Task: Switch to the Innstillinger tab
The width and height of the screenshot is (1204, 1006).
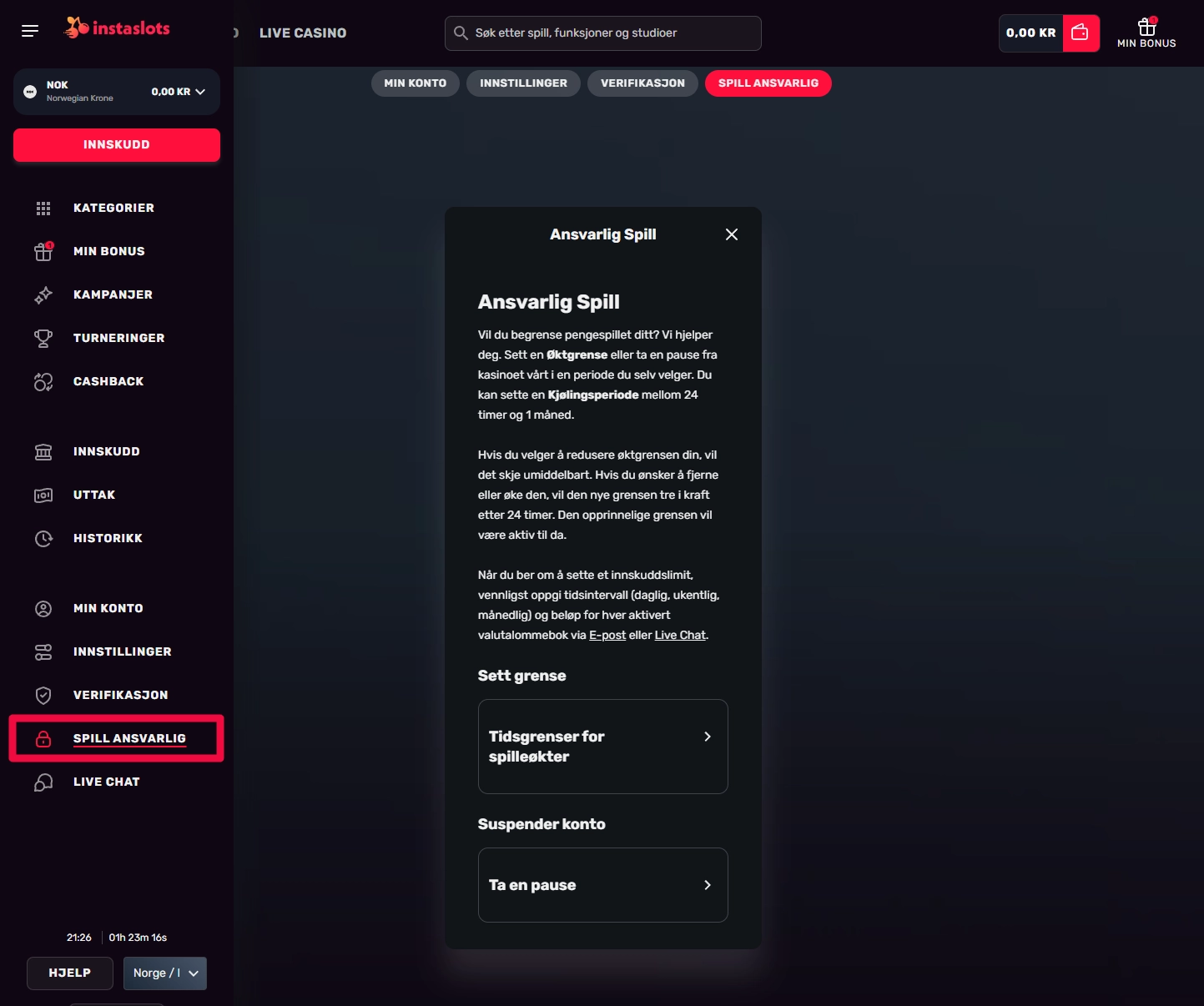Action: (x=524, y=83)
